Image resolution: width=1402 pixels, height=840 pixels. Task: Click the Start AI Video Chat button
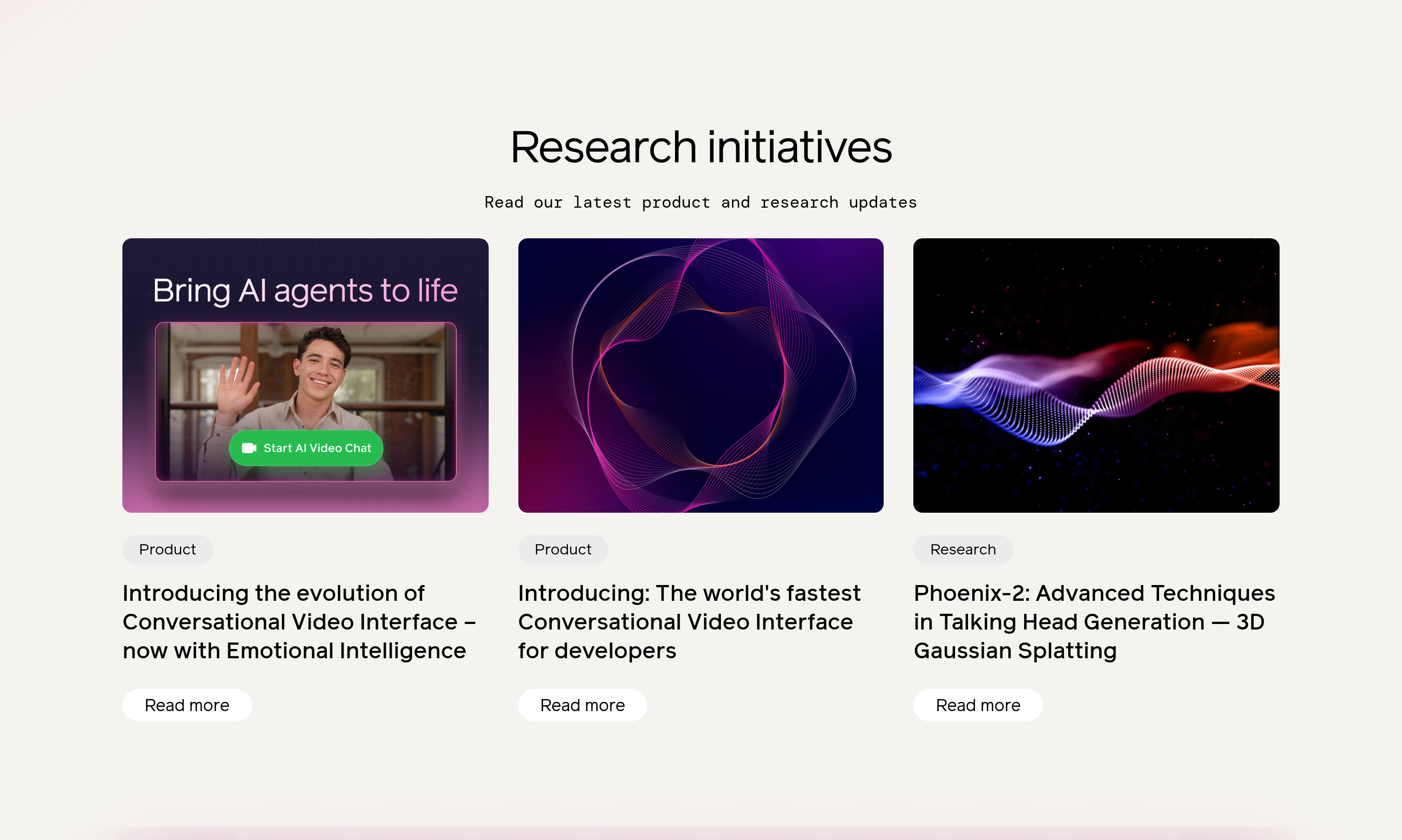(306, 448)
